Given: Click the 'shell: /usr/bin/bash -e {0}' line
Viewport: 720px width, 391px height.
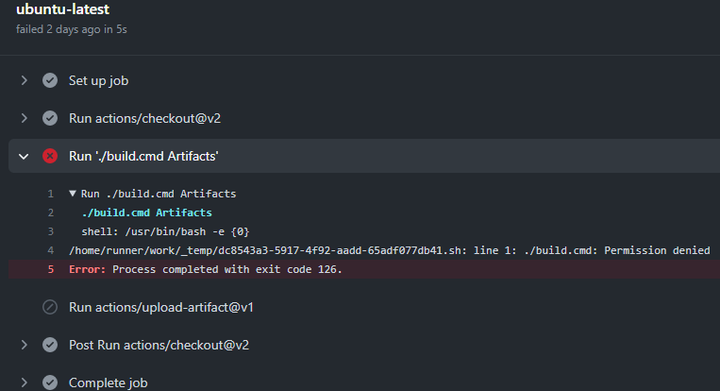Looking at the screenshot, I should click(165, 231).
